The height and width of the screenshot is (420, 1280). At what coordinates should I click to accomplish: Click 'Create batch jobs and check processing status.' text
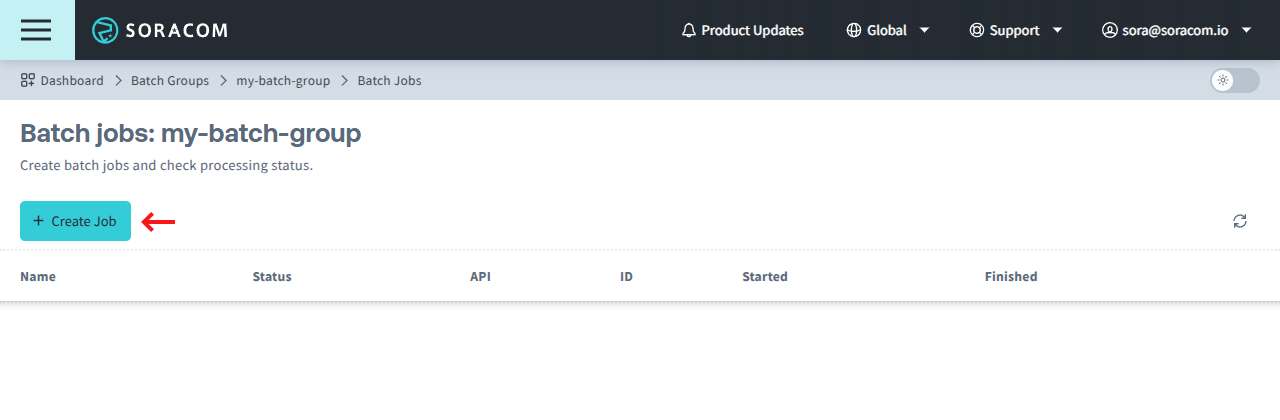coord(167,165)
